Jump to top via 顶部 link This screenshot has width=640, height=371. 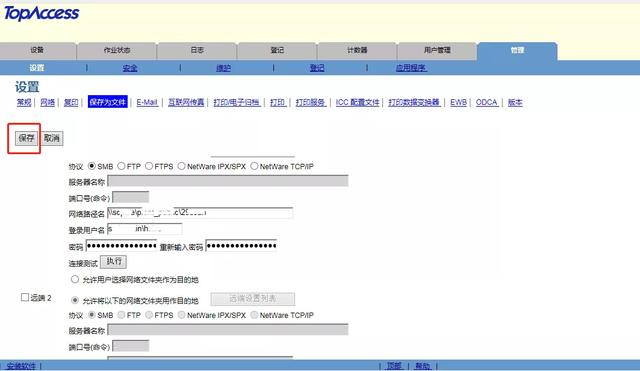(394, 366)
